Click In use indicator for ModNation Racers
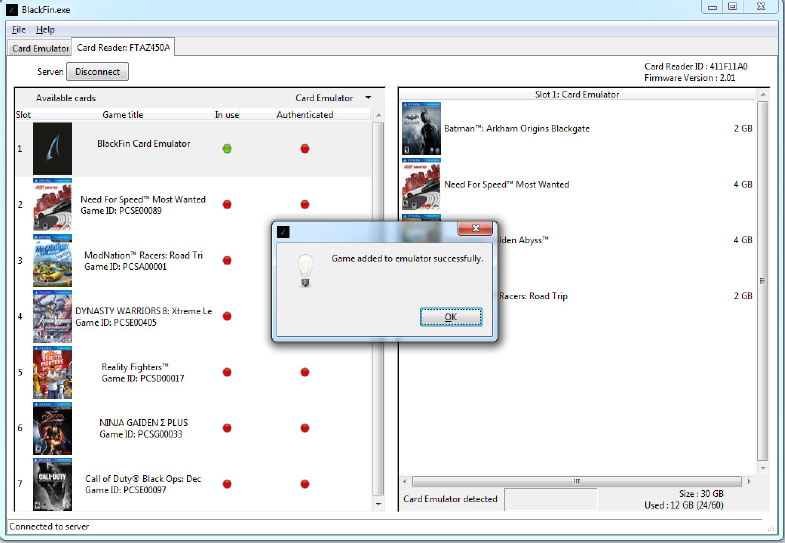Viewport: 785px width, 543px height. pyautogui.click(x=227, y=260)
